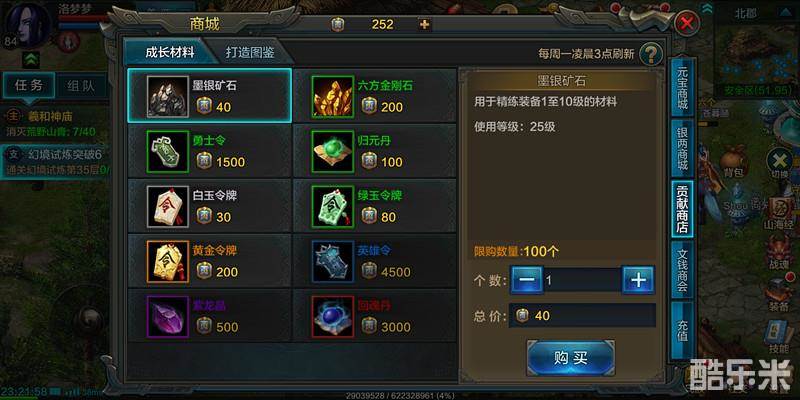Click the 购买 buy button
The height and width of the screenshot is (400, 800).
coord(570,358)
